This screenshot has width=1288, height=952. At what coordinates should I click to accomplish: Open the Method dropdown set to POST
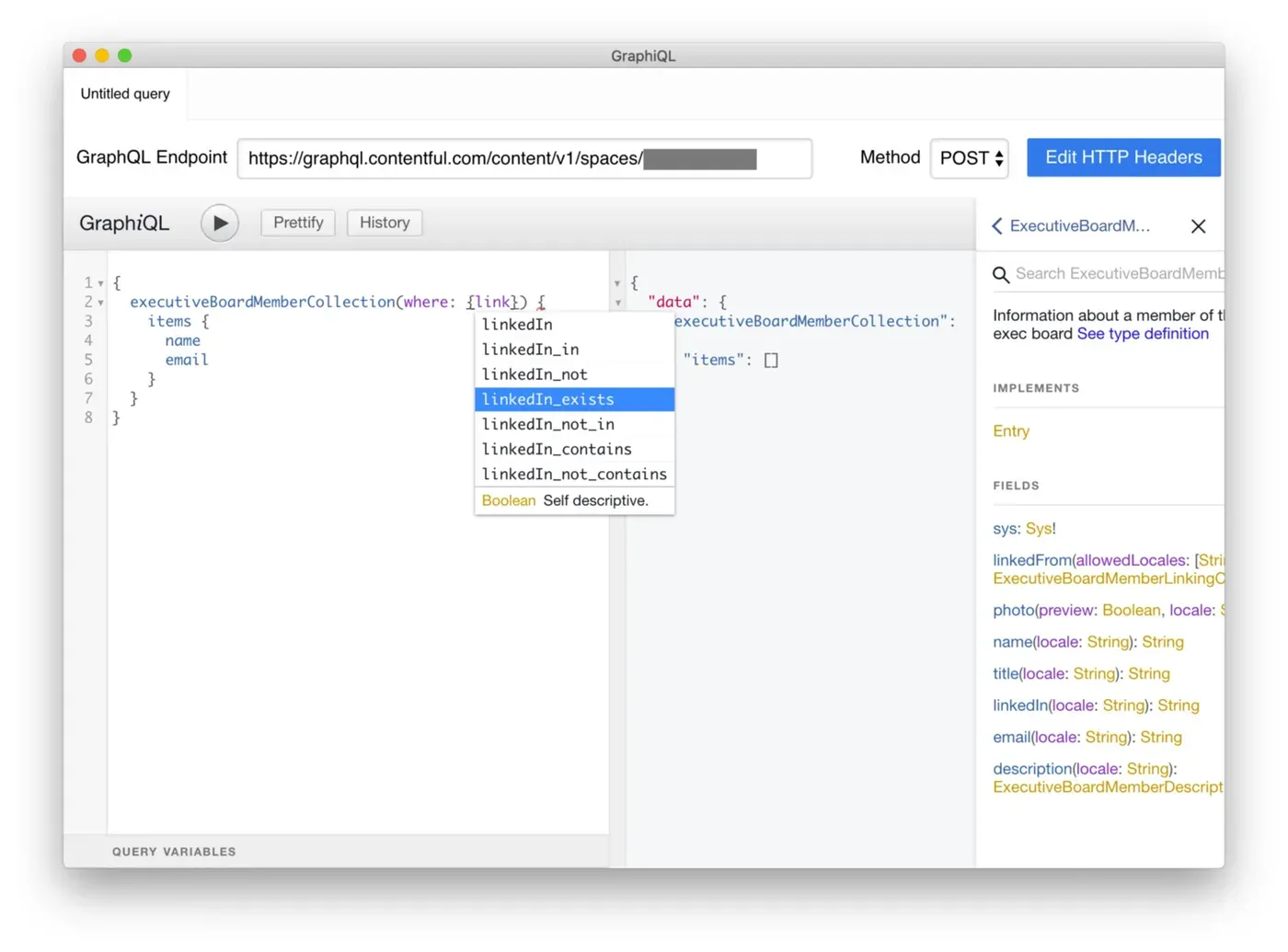point(969,158)
